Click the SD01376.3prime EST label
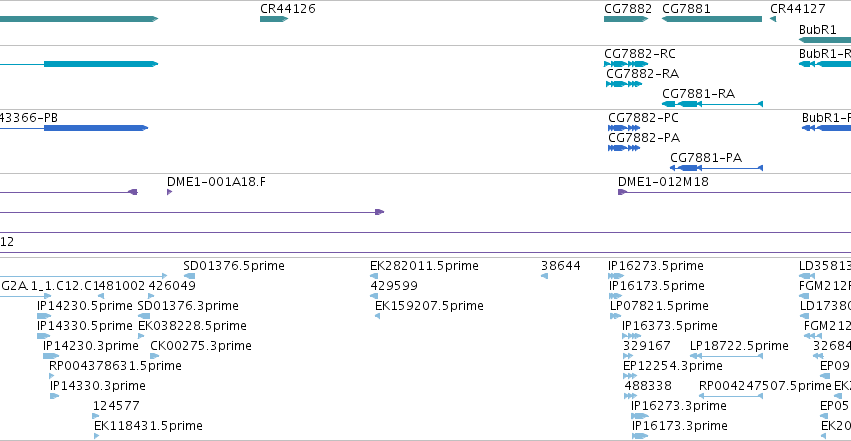Screen dimensions: 851x441 tap(188, 306)
